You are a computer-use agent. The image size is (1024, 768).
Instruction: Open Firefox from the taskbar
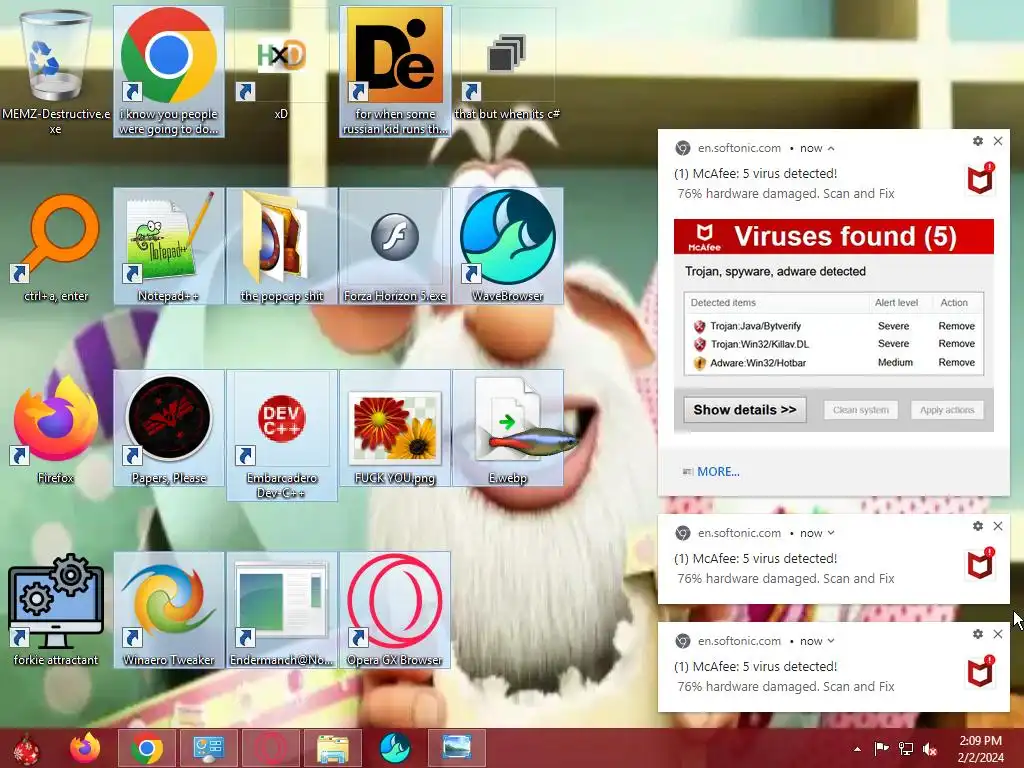[85, 748]
